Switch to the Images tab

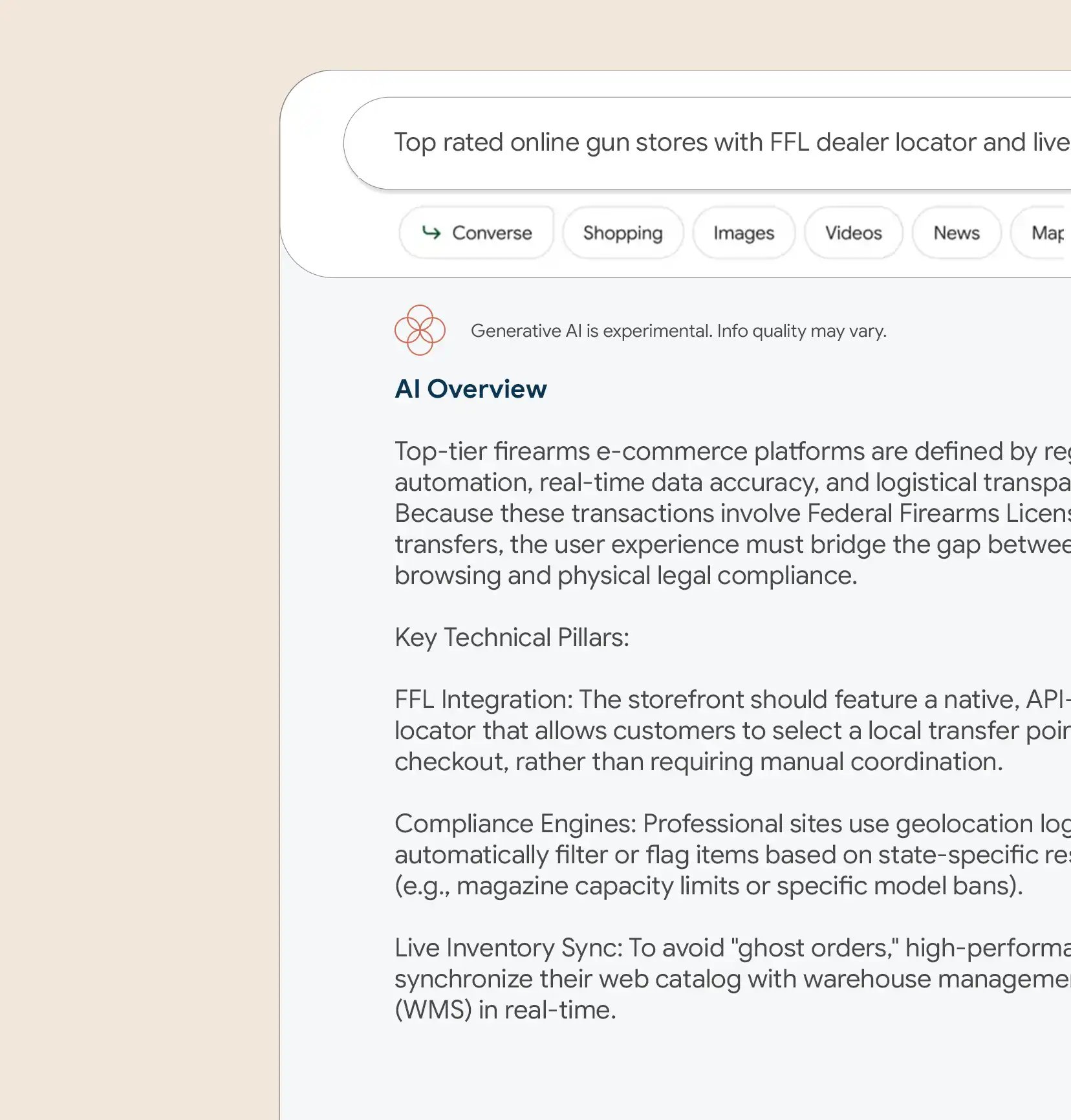pos(743,233)
